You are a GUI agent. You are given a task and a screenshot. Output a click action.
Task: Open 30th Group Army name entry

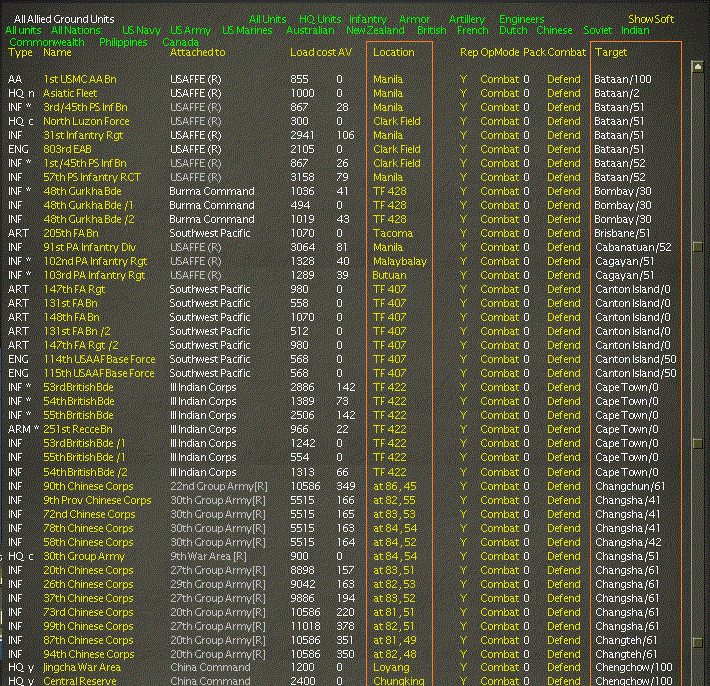click(x=84, y=556)
